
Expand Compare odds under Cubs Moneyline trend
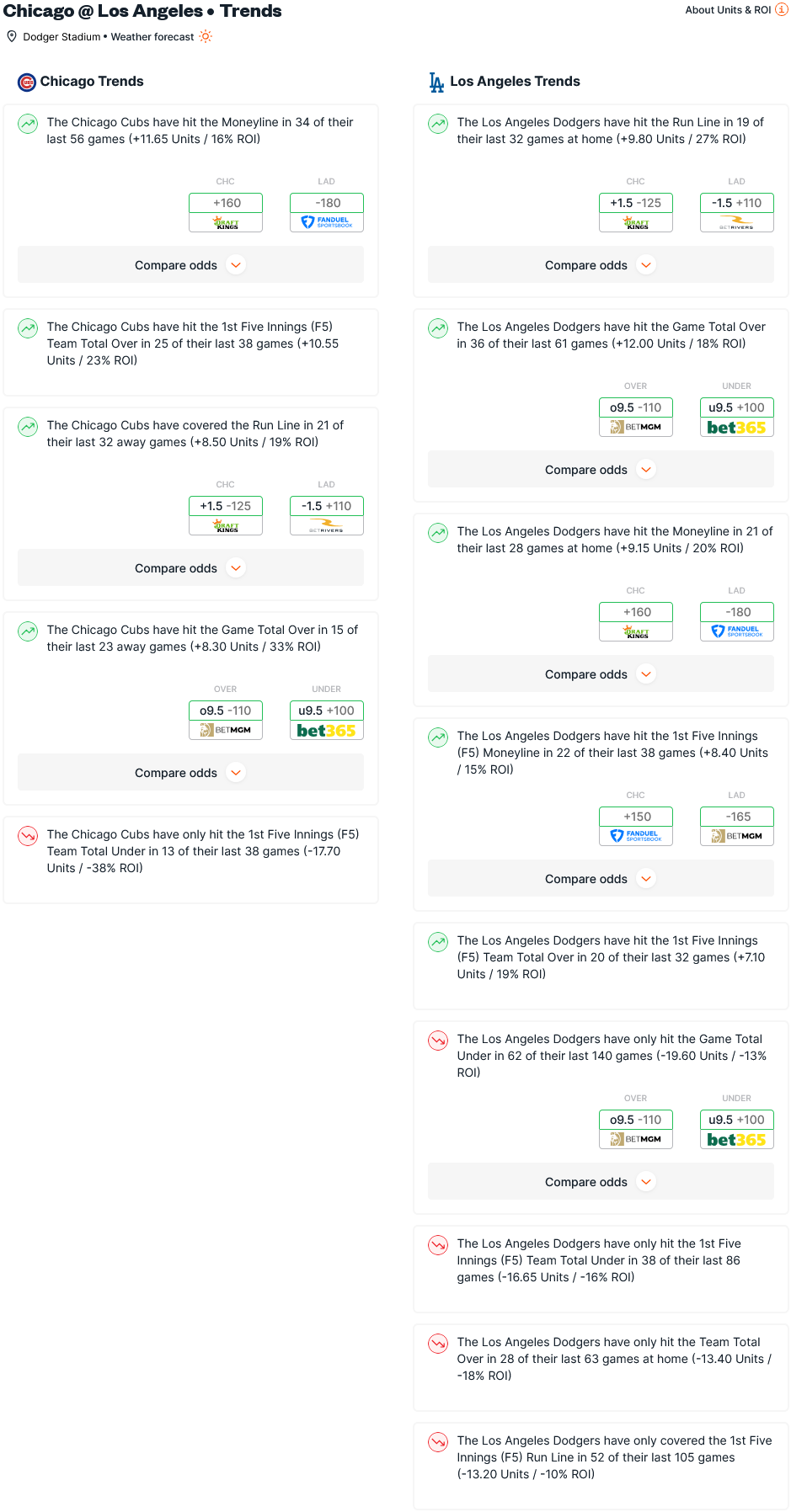(x=190, y=265)
